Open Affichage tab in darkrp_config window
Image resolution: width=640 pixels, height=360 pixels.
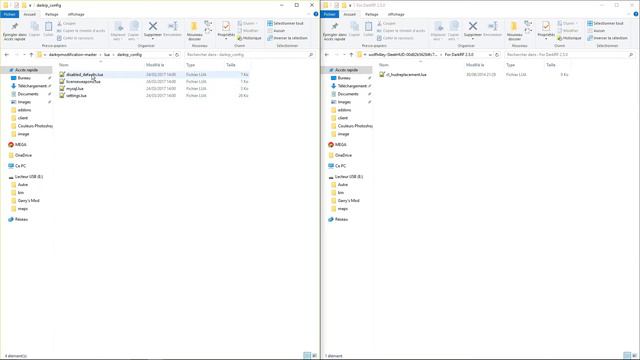click(x=76, y=14)
